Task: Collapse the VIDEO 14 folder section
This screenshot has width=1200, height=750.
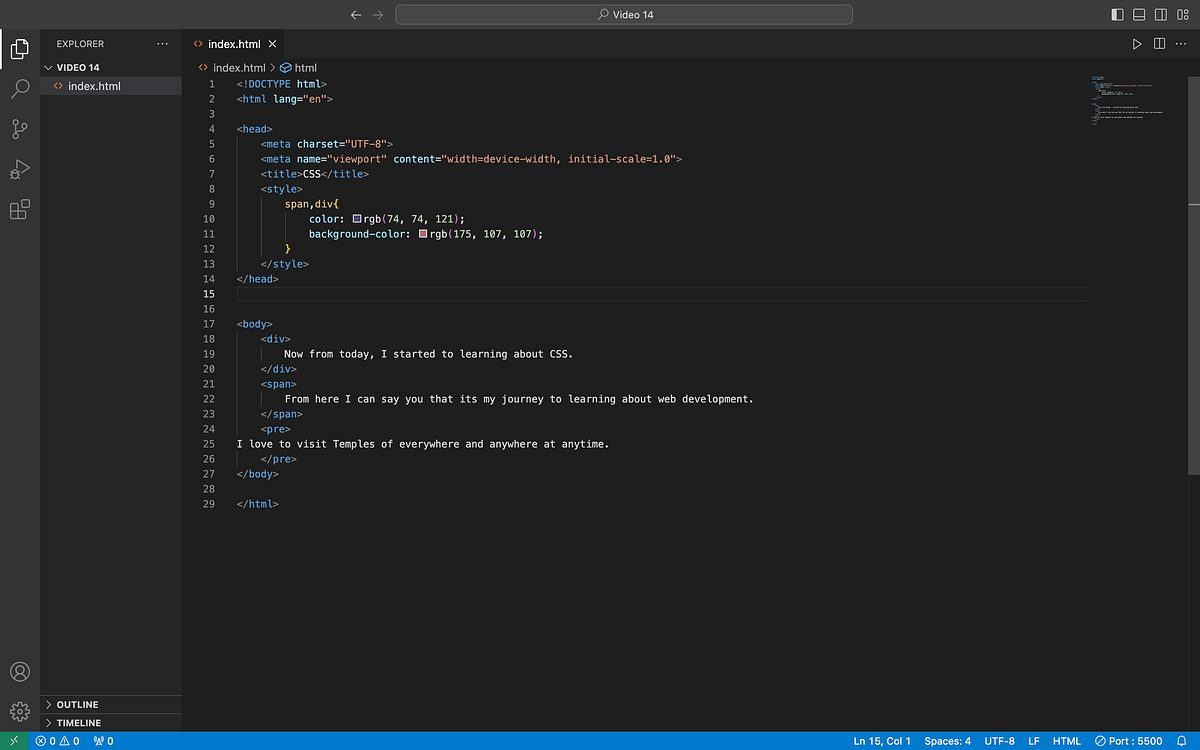Action: pyautogui.click(x=111, y=68)
